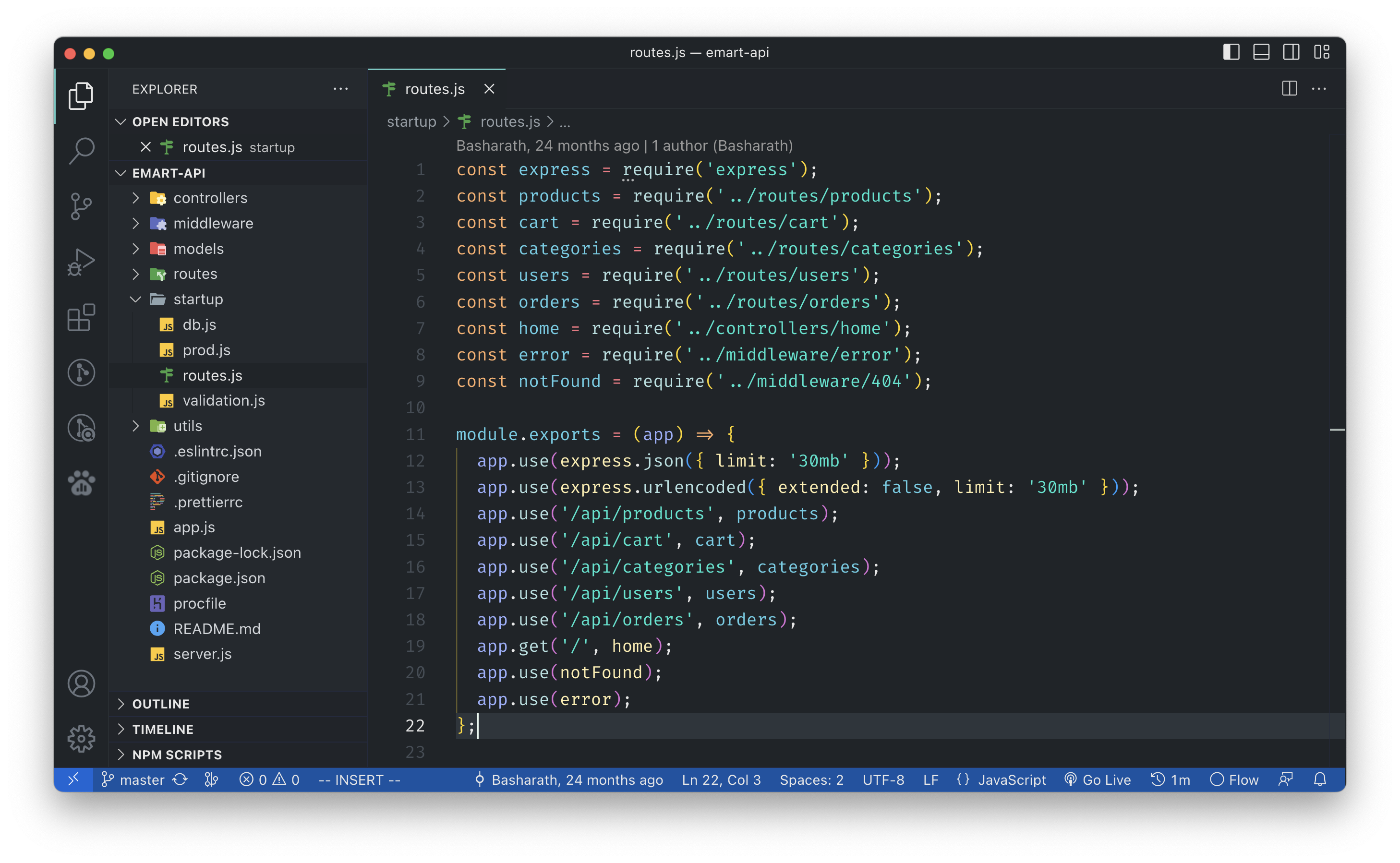Open the Search view in activity bar
The height and width of the screenshot is (863, 1400).
pyautogui.click(x=81, y=151)
